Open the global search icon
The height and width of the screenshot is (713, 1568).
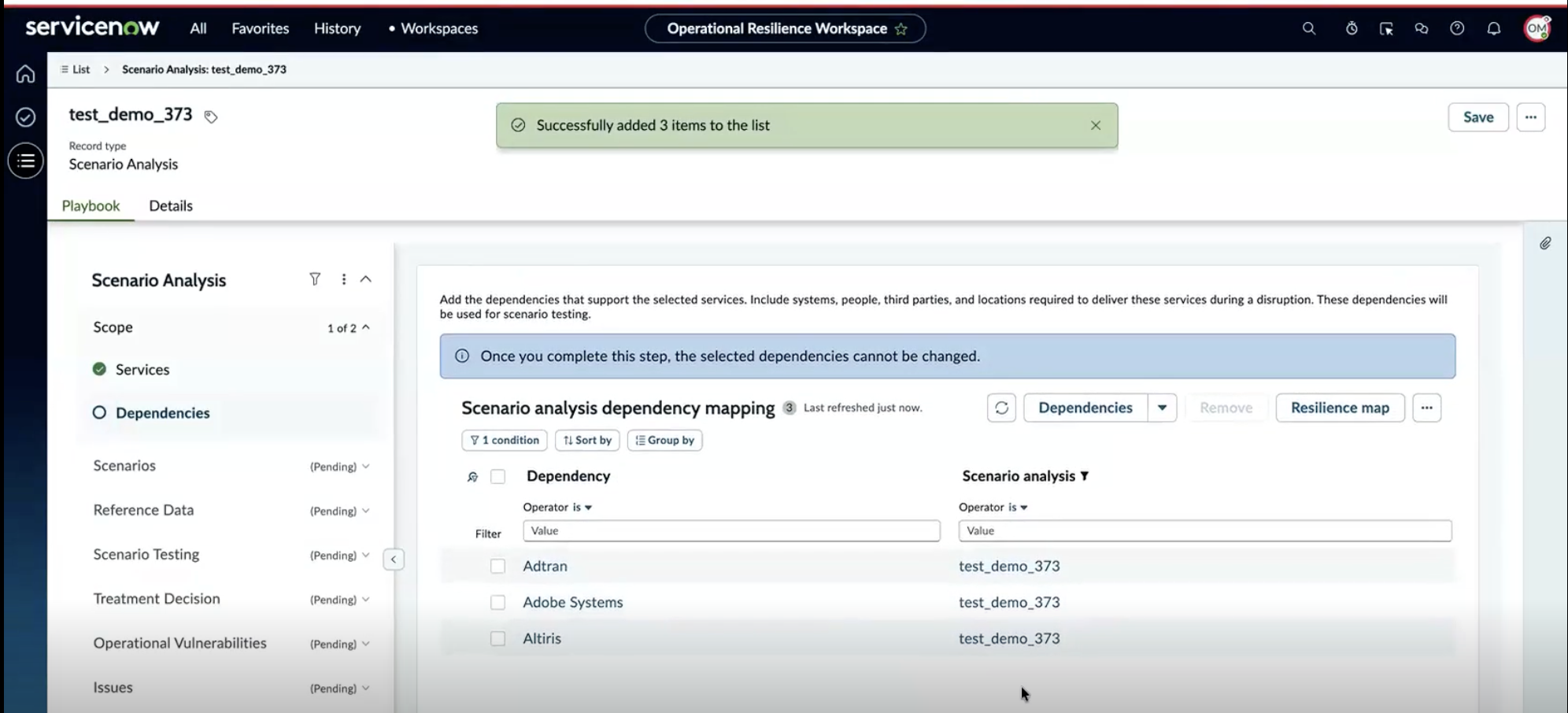click(1309, 28)
